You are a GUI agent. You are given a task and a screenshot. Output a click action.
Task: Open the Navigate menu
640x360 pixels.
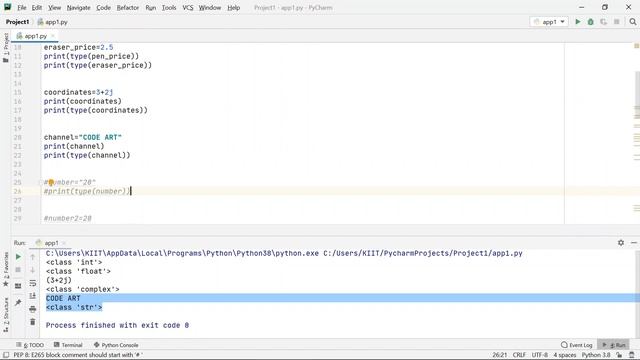click(78, 7)
